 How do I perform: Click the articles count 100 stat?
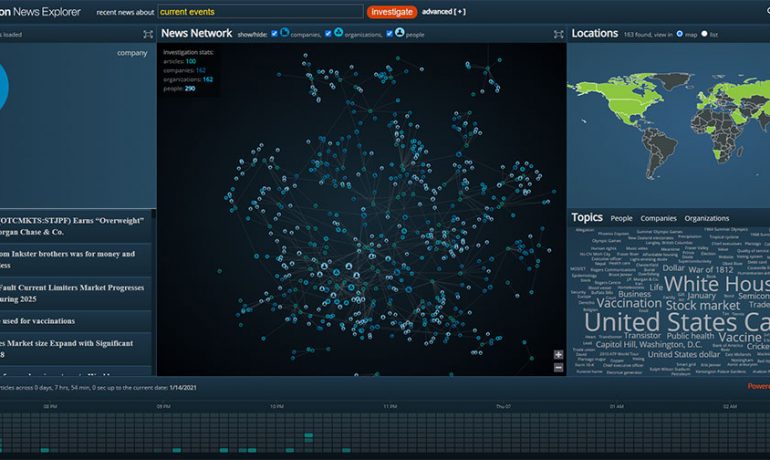[x=191, y=61]
